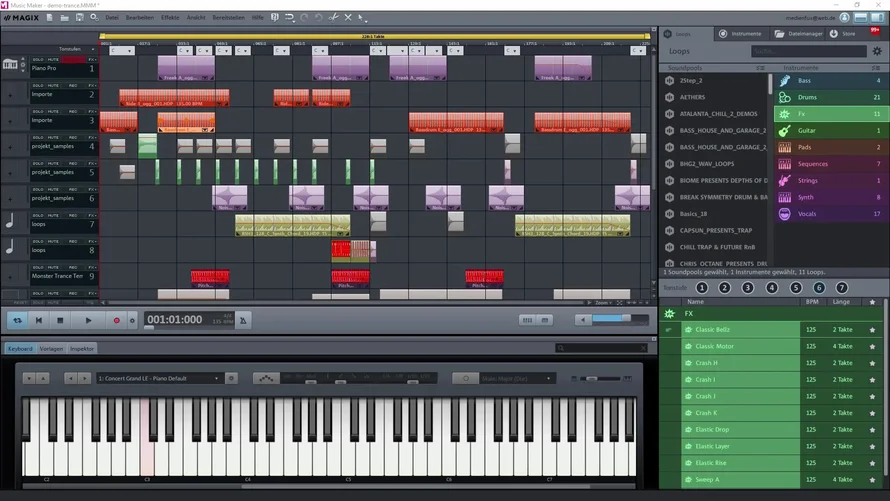Image resolution: width=890 pixels, height=501 pixels.
Task: Adjust the master volume slider
Action: click(620, 320)
